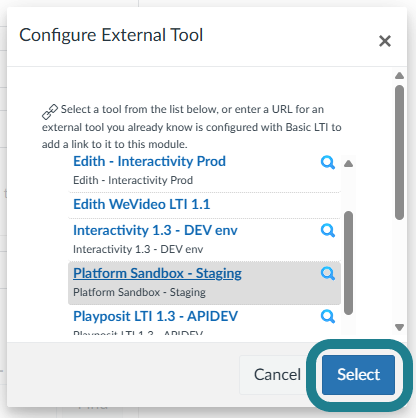The width and height of the screenshot is (416, 418).
Task: Choose the Platform Sandbox - Staging tool
Action: pyautogui.click(x=157, y=273)
